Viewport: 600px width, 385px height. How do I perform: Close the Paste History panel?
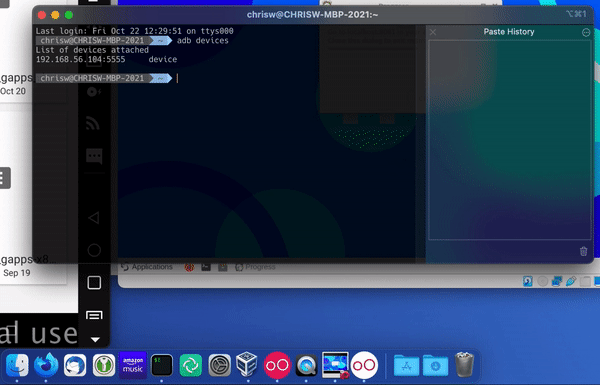coord(433,32)
